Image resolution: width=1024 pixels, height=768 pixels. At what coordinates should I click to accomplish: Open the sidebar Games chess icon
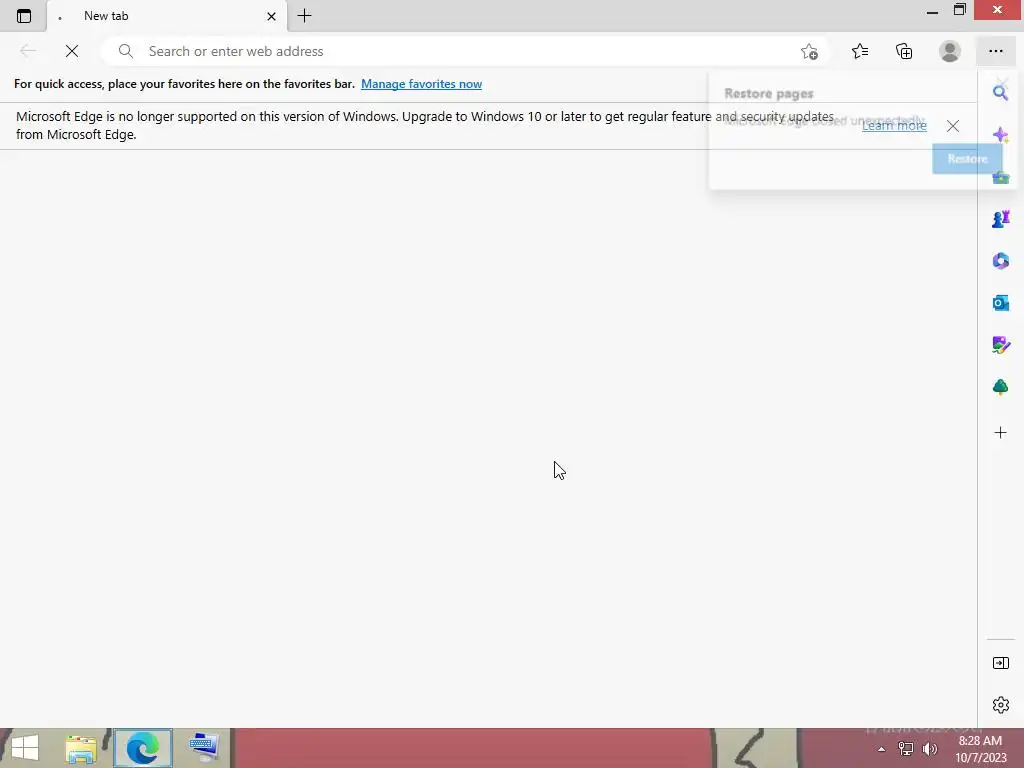[1000, 219]
